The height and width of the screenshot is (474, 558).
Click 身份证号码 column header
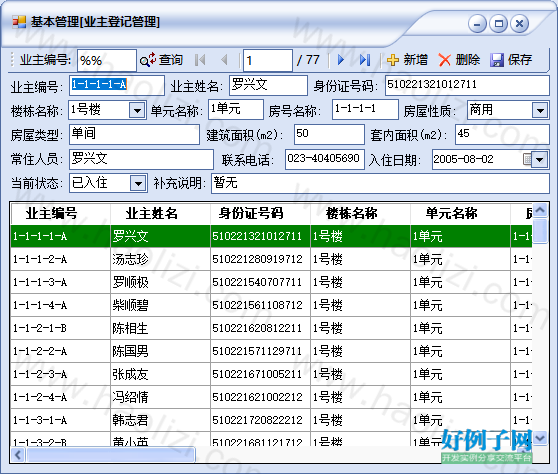(260, 214)
